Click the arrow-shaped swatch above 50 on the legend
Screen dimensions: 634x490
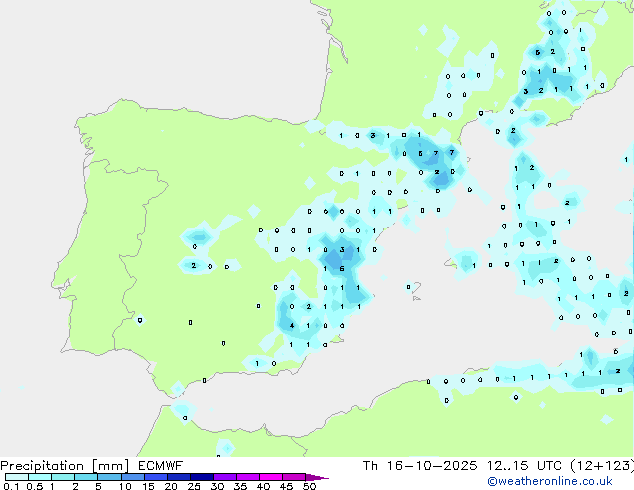coord(317,477)
